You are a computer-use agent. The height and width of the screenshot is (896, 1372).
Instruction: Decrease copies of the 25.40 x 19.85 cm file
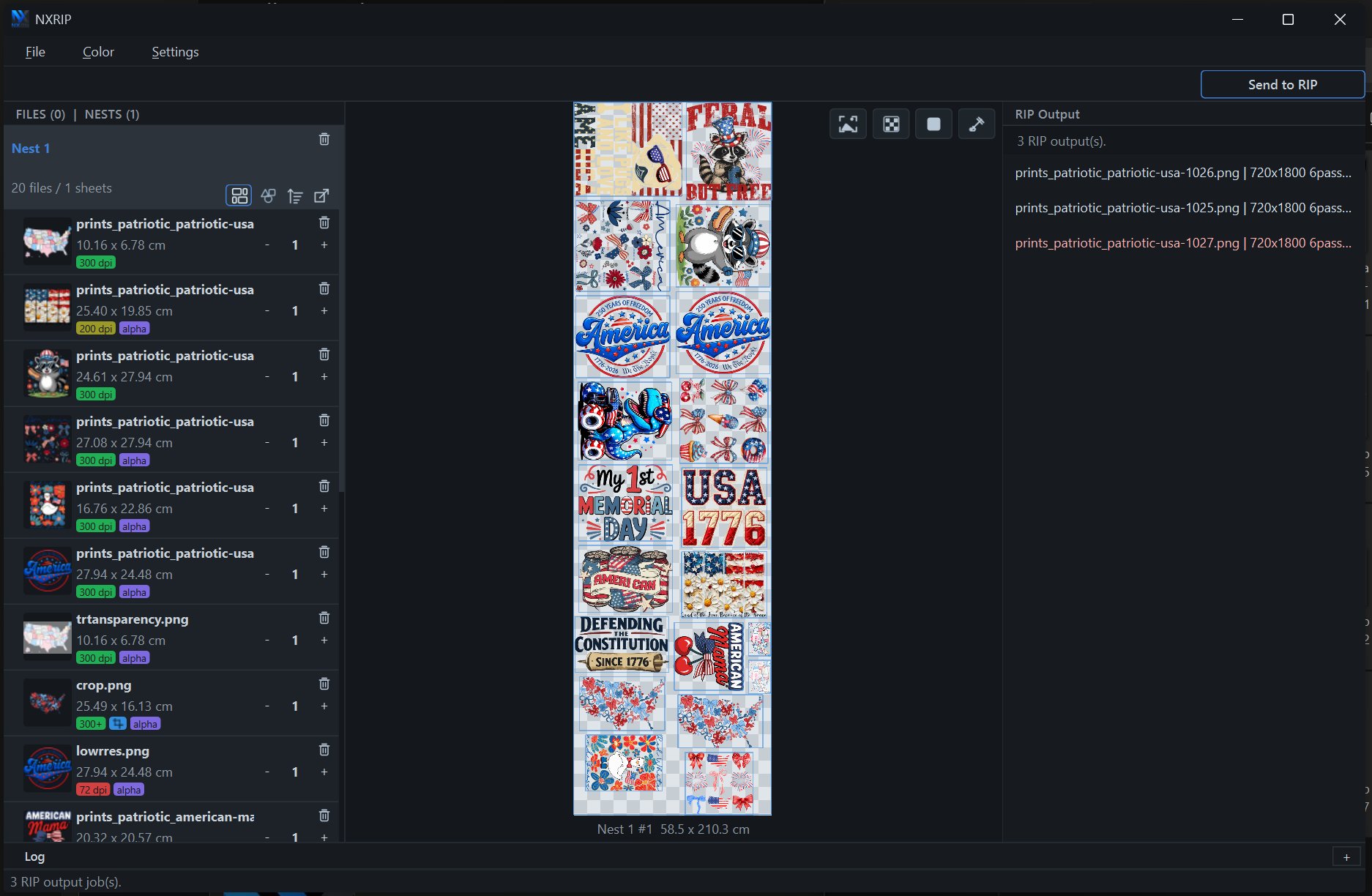point(267,311)
